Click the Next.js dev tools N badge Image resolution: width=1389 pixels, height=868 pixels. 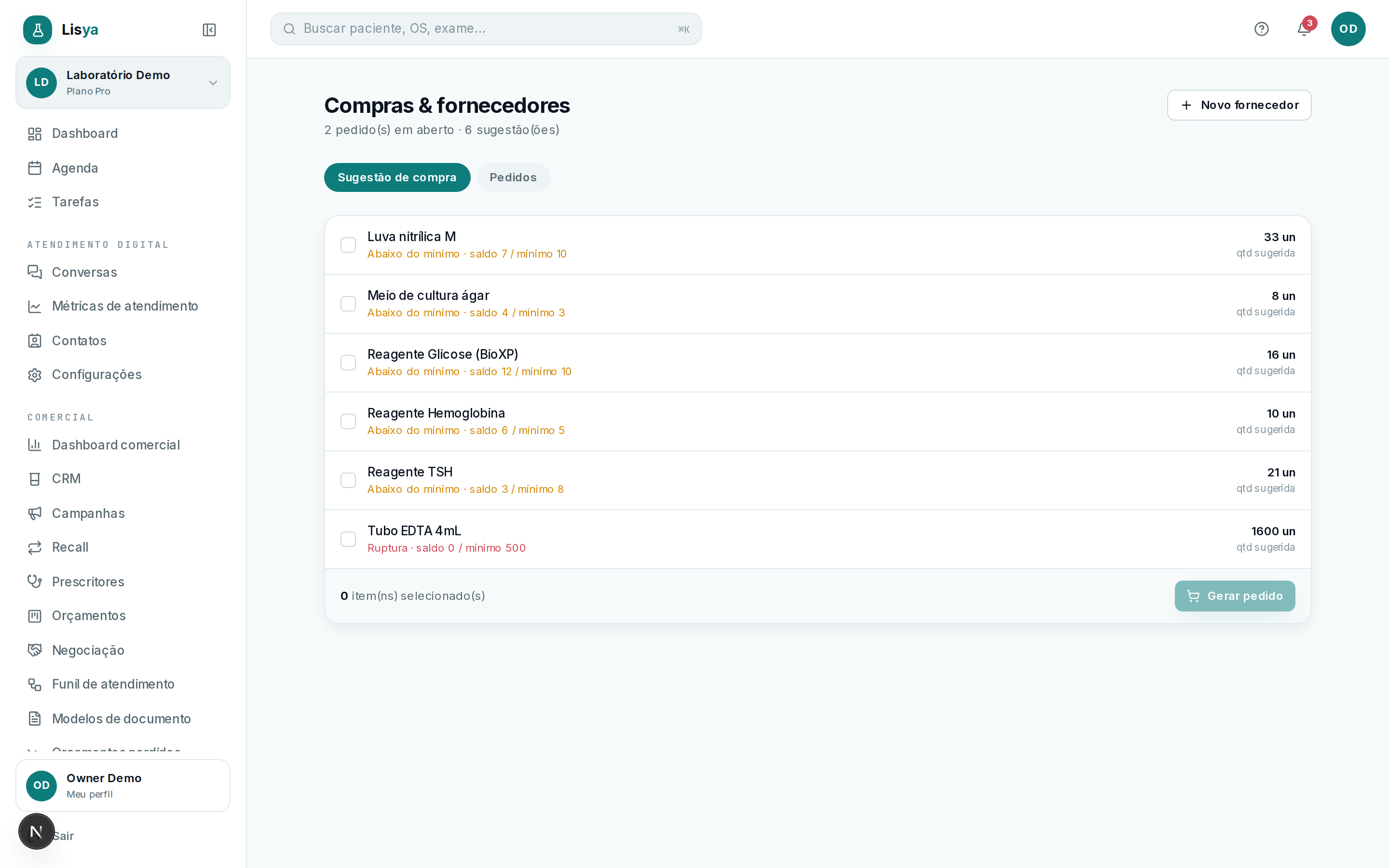pos(36,831)
